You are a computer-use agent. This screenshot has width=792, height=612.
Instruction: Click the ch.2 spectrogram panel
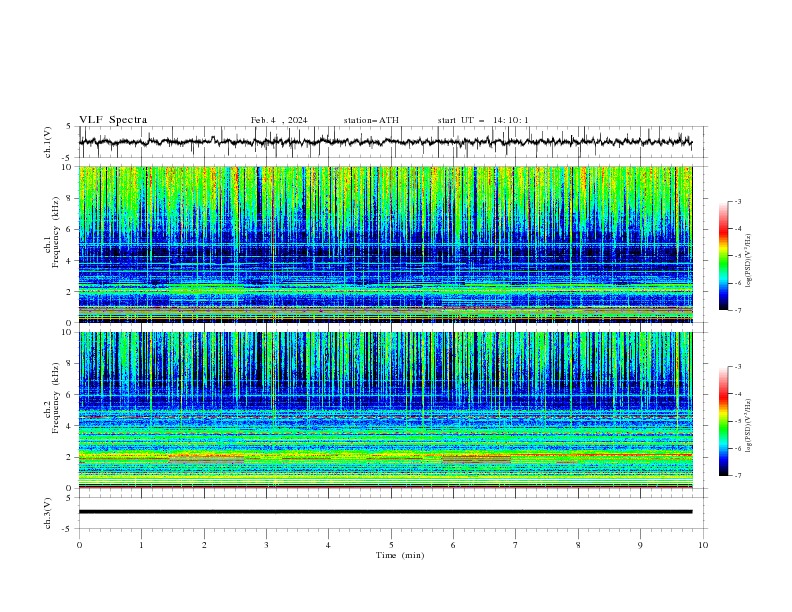tap(385, 410)
